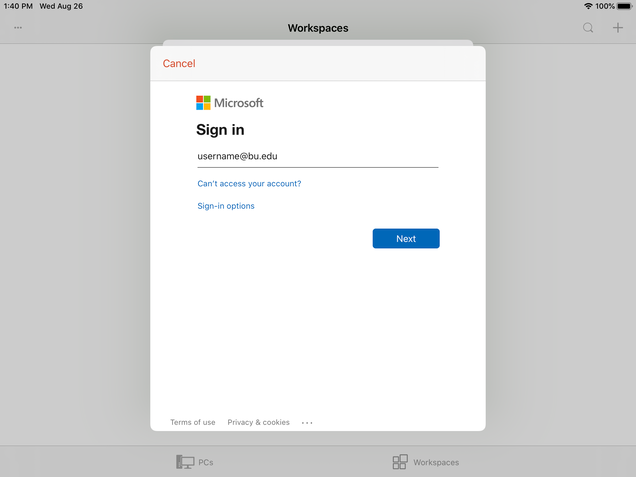Click the username@bu.edu email input field

pos(318,157)
